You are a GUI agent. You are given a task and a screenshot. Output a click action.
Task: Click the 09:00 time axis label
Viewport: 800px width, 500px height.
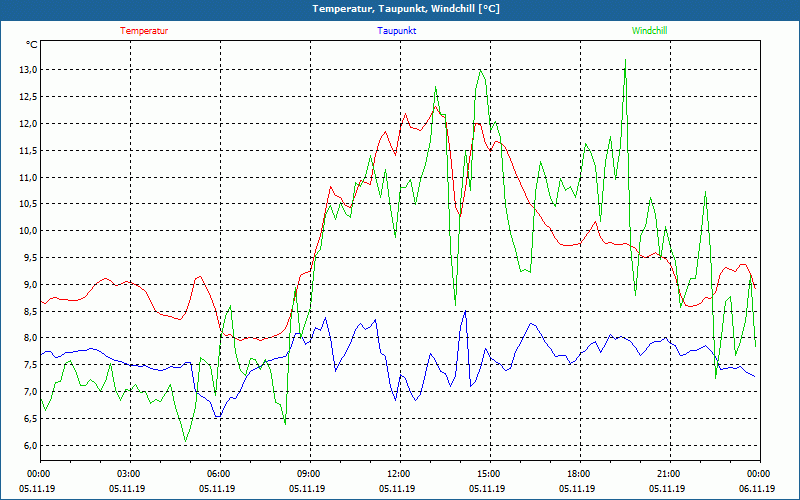(x=309, y=474)
